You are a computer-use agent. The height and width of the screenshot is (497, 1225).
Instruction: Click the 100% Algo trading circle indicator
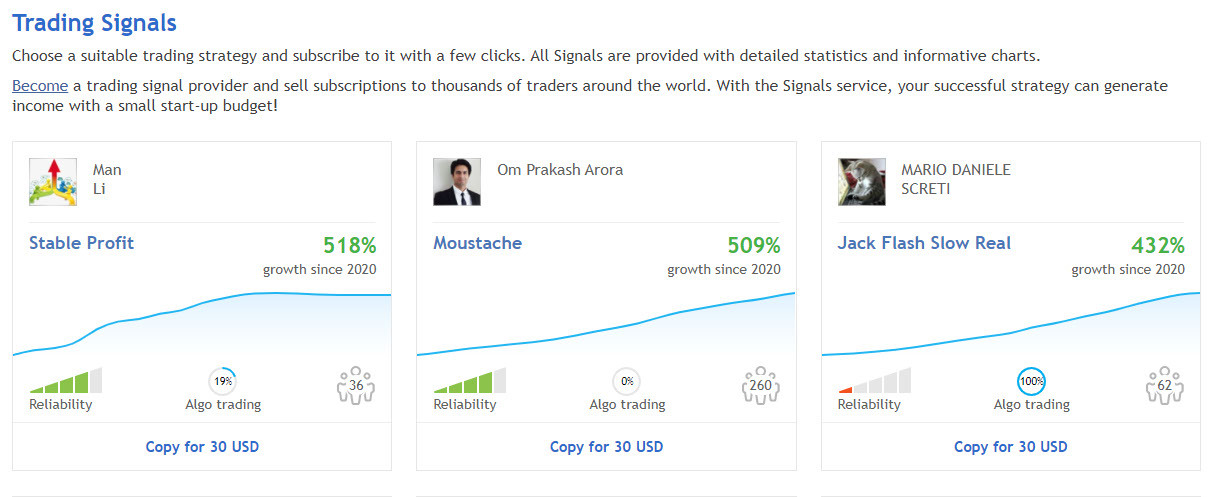[x=1031, y=381]
